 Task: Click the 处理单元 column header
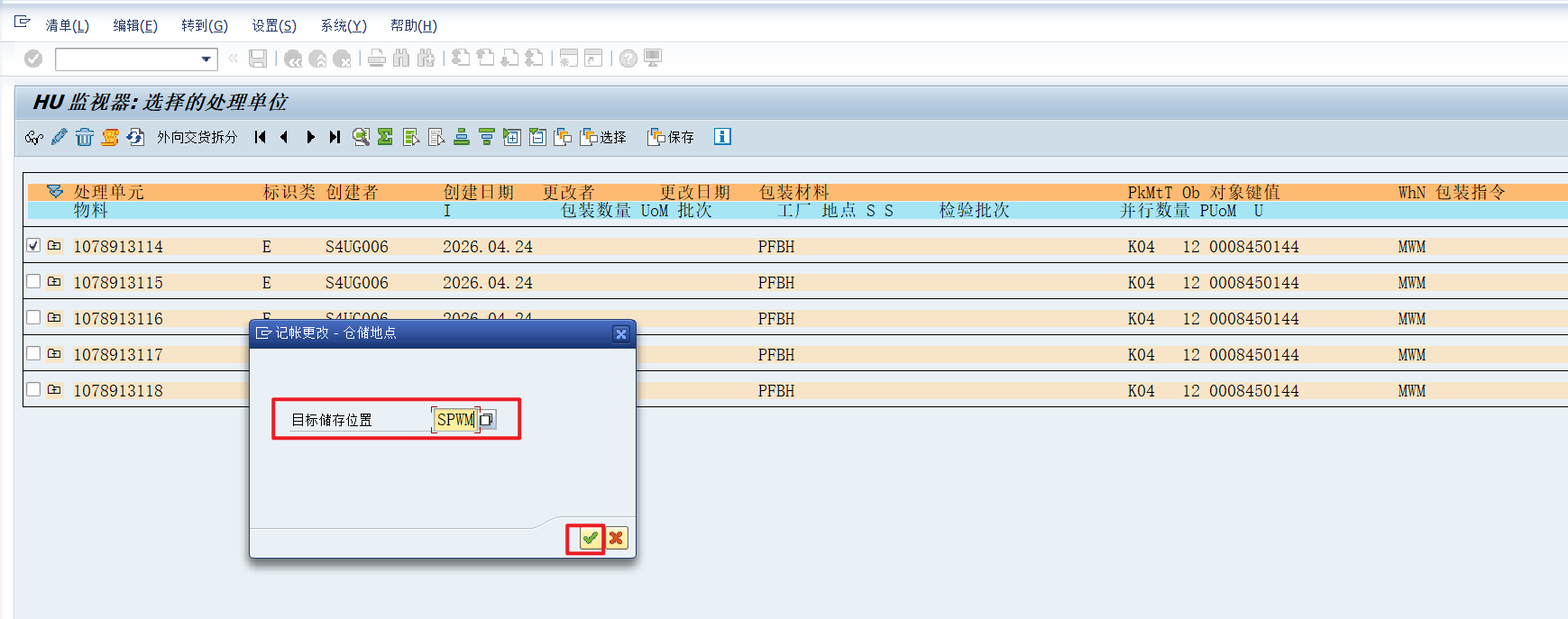[109, 192]
